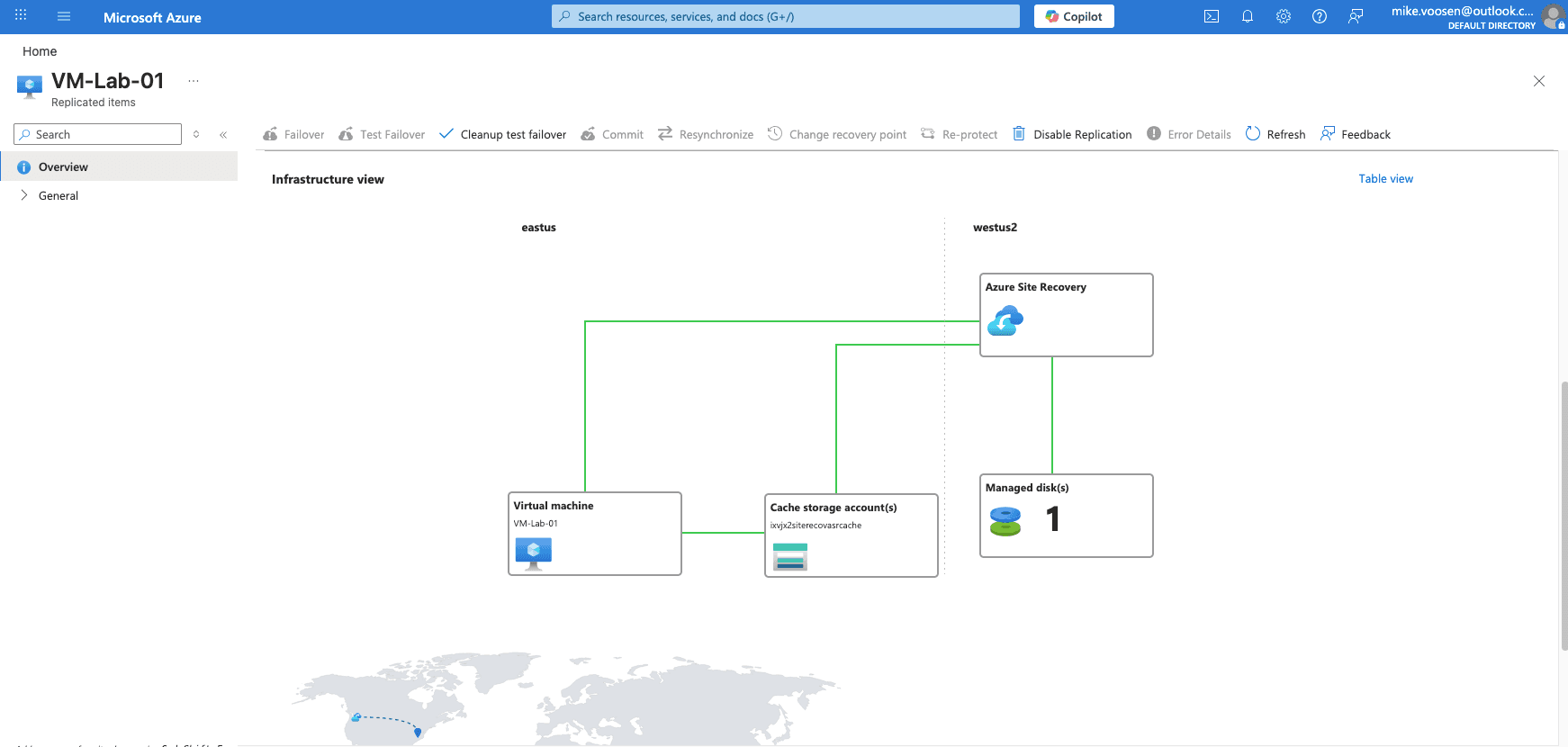Open the top bar feedback icon
1568x747 pixels.
(x=1356, y=16)
